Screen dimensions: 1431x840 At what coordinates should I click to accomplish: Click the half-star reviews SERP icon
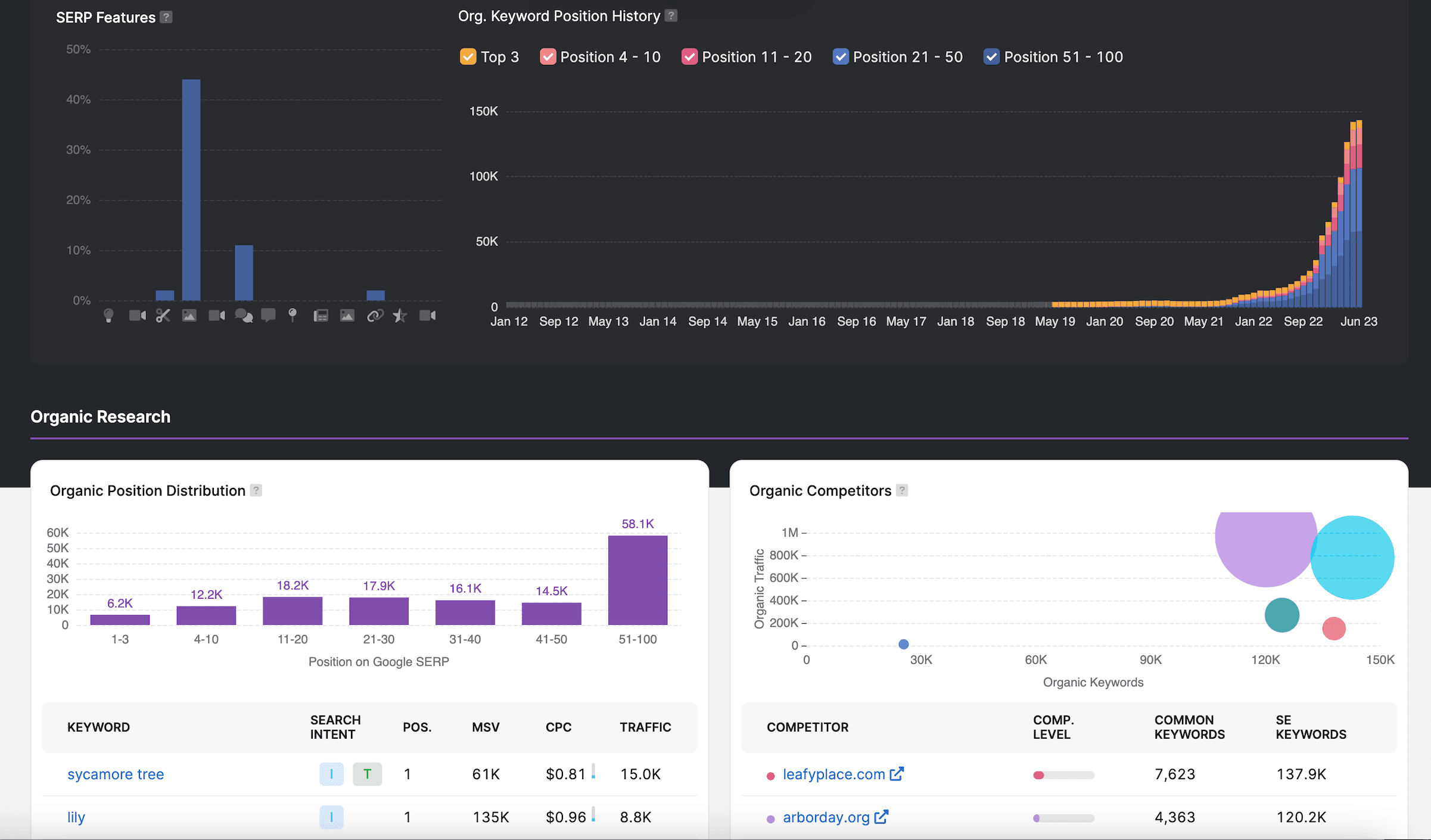tap(400, 315)
